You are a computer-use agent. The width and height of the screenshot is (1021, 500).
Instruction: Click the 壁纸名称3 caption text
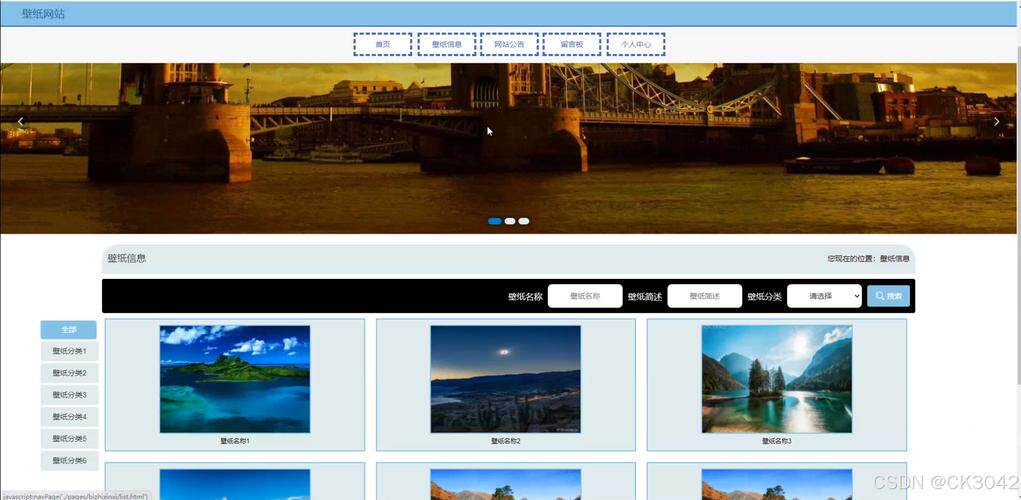[x=777, y=441]
